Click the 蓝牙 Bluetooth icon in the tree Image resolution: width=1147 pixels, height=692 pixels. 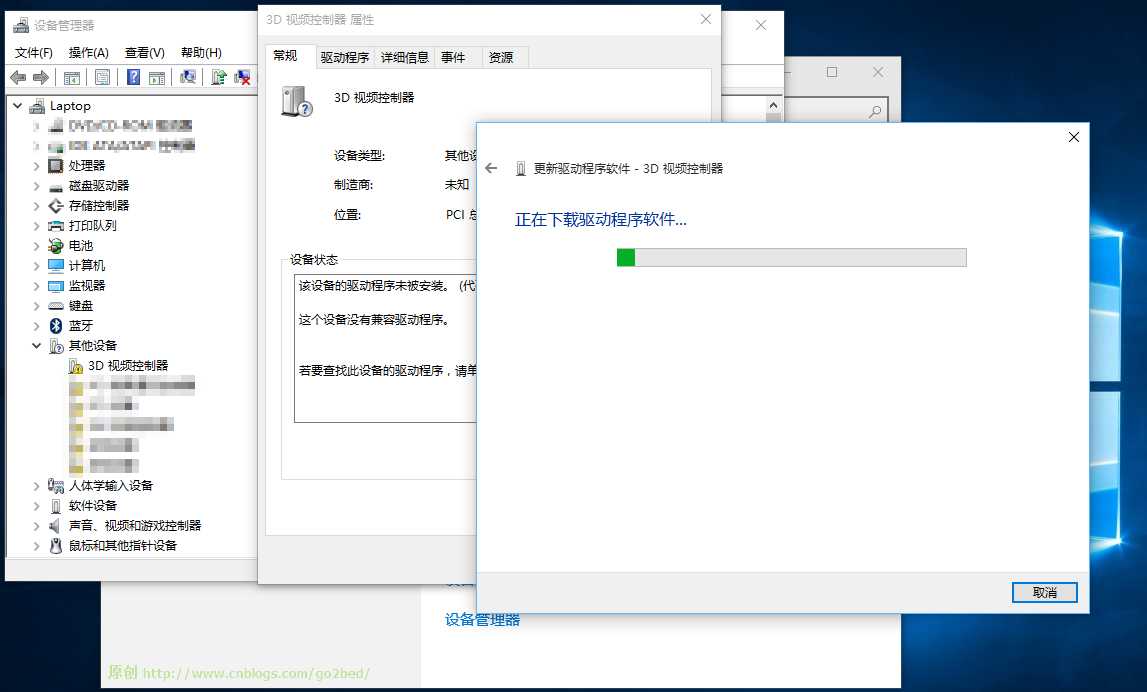tap(56, 326)
